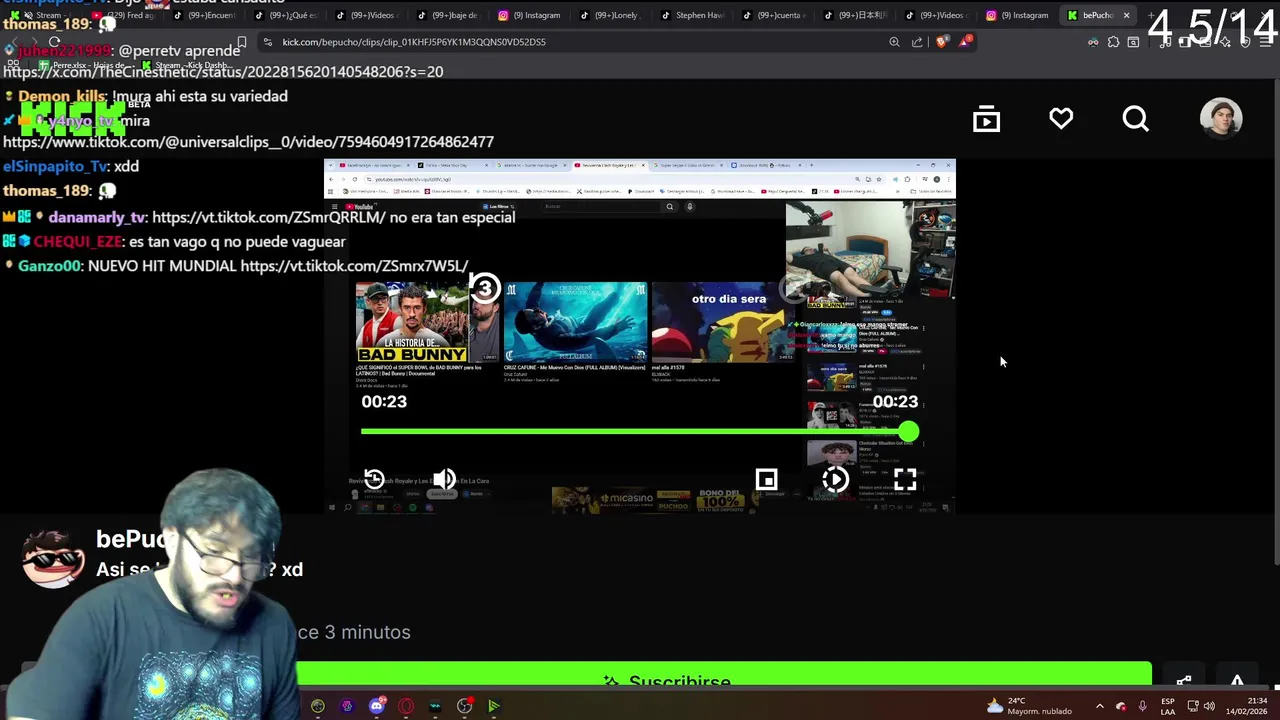
Task: Click the Discord icon in taskbar
Action: (x=376, y=706)
